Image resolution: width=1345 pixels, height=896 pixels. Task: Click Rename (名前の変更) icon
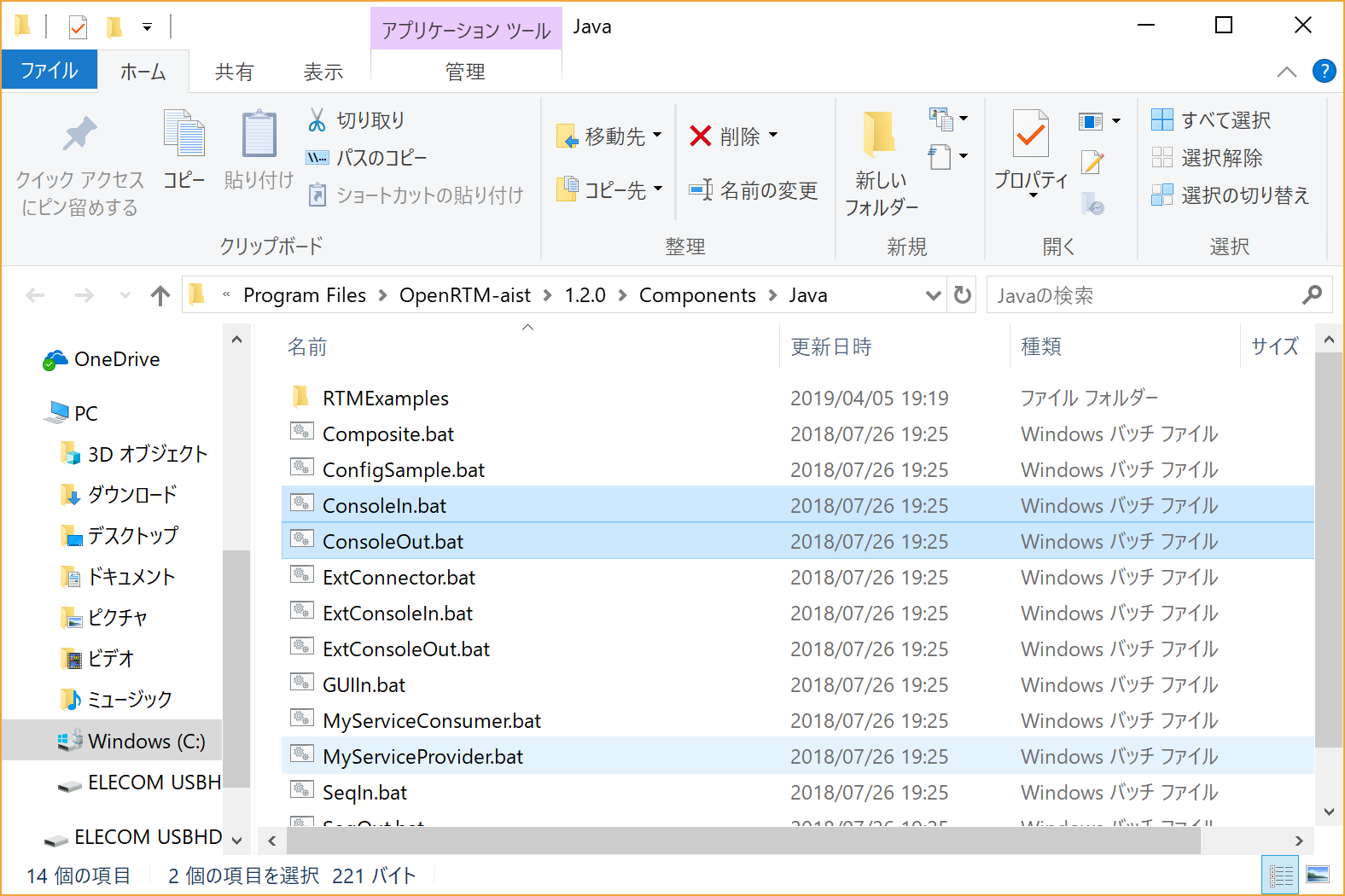[701, 189]
